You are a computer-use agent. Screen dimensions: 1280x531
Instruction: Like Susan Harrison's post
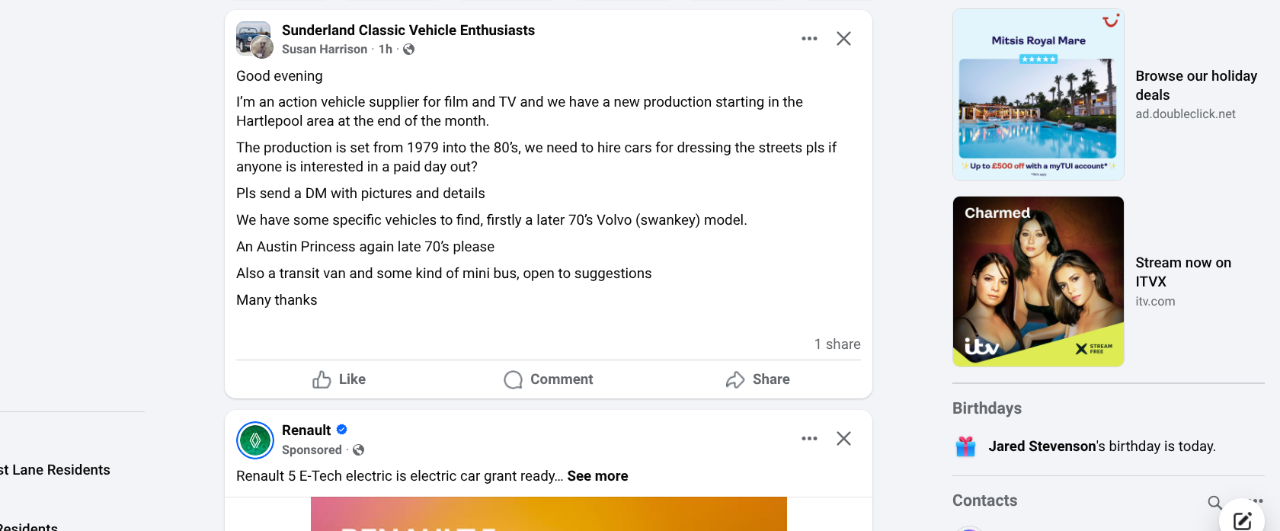[339, 379]
